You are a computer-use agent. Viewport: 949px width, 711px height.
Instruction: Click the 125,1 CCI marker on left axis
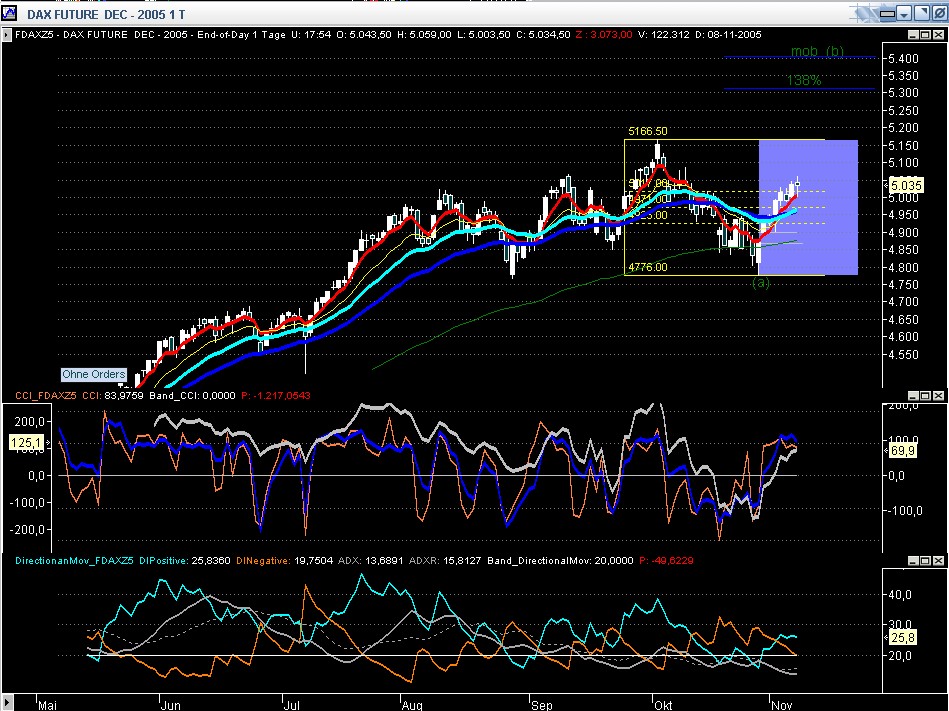pyautogui.click(x=27, y=444)
